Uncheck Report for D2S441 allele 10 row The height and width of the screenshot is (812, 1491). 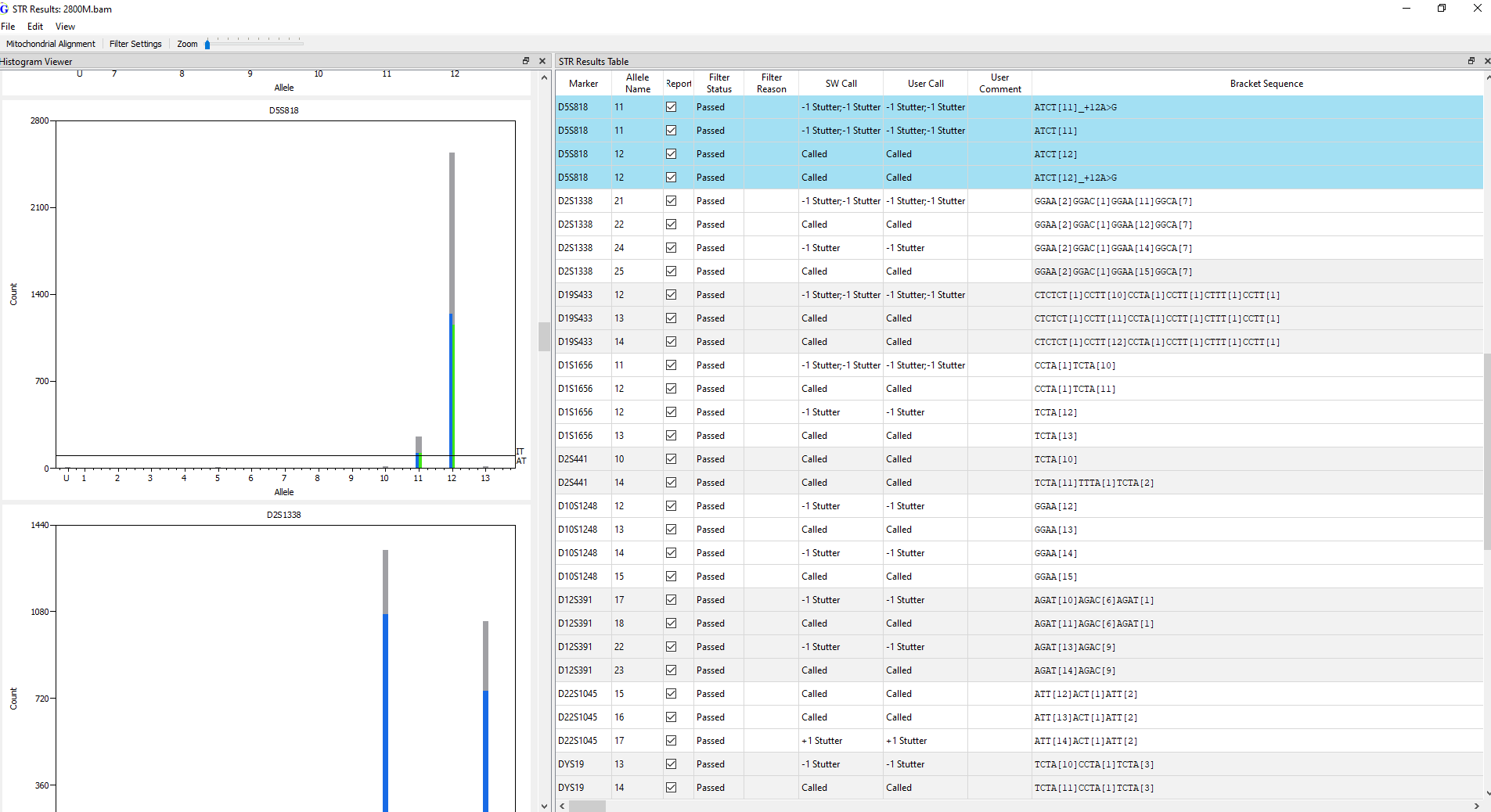click(x=672, y=459)
